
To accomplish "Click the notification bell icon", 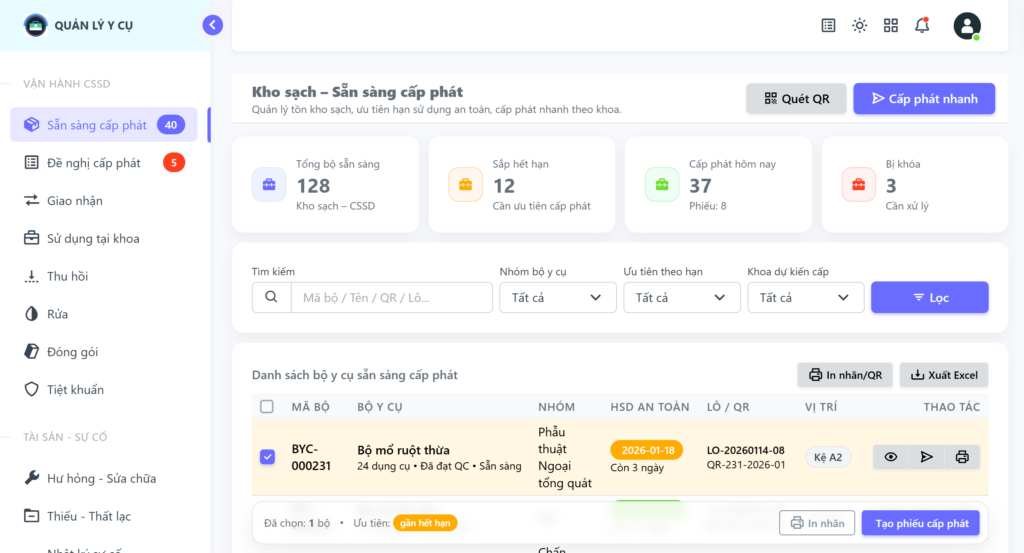I will pos(921,26).
